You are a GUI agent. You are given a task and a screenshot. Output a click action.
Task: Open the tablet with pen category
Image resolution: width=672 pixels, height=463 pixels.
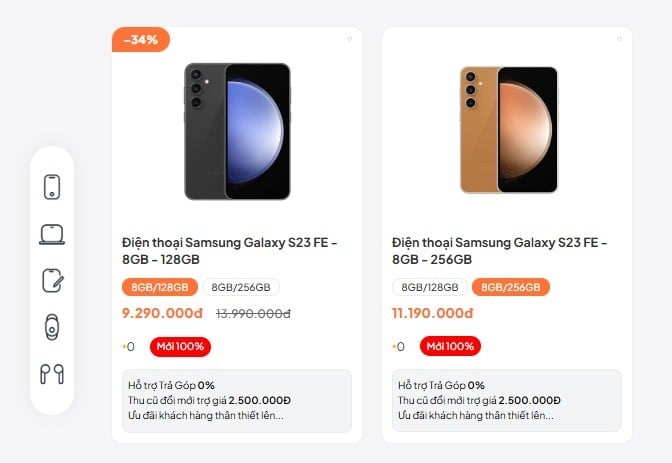point(52,280)
